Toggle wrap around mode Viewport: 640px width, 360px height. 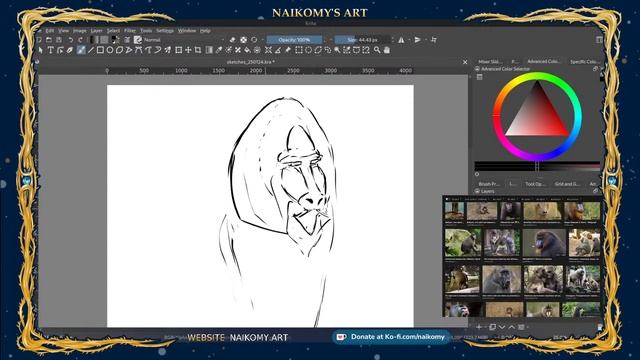pos(433,40)
